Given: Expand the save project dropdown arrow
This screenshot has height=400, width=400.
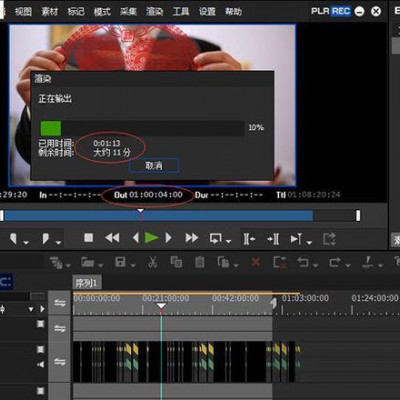Looking at the screenshot, I should click(x=133, y=265).
